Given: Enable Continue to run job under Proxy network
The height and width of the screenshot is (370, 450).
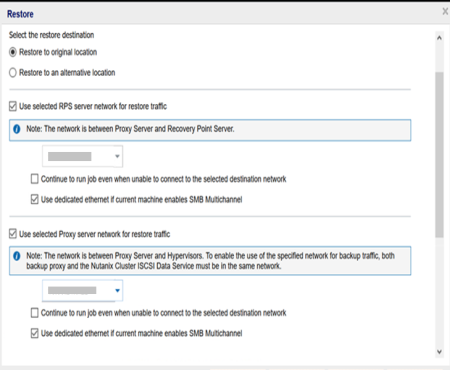Looking at the screenshot, I should pyautogui.click(x=34, y=313).
